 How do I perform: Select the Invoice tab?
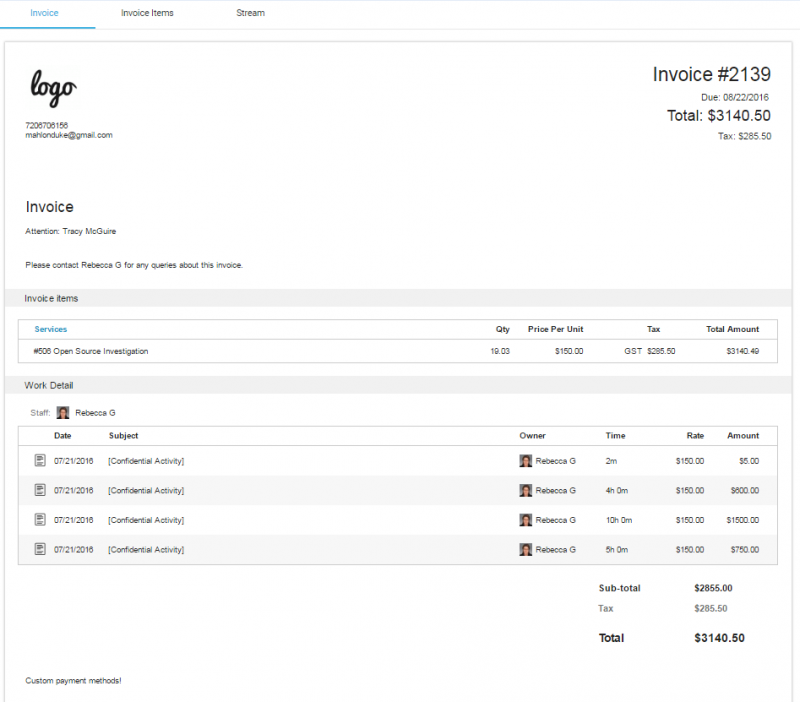click(x=44, y=13)
